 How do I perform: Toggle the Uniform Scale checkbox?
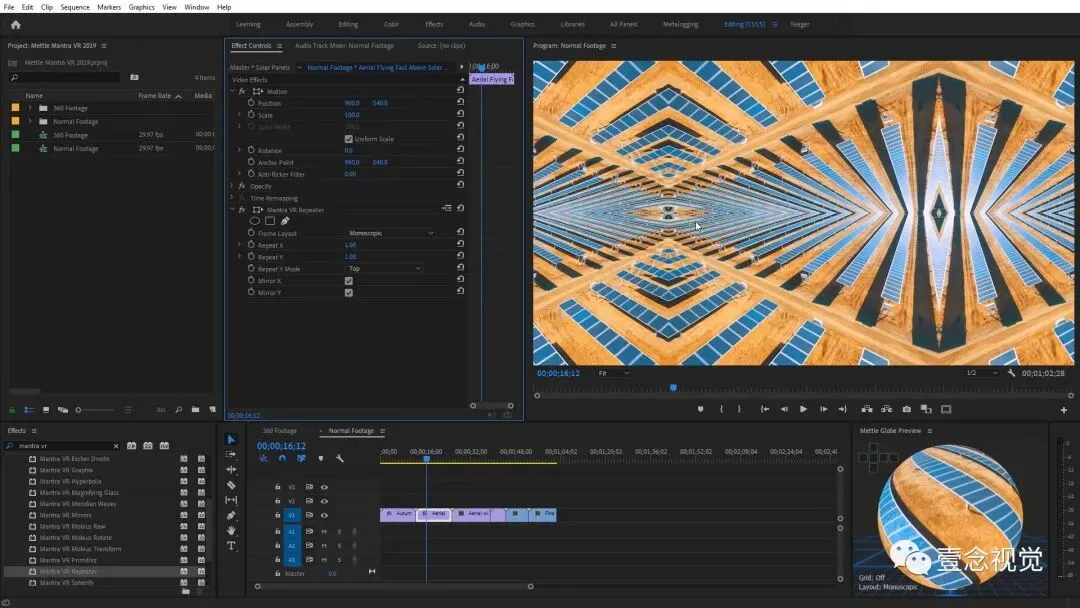pyautogui.click(x=348, y=139)
